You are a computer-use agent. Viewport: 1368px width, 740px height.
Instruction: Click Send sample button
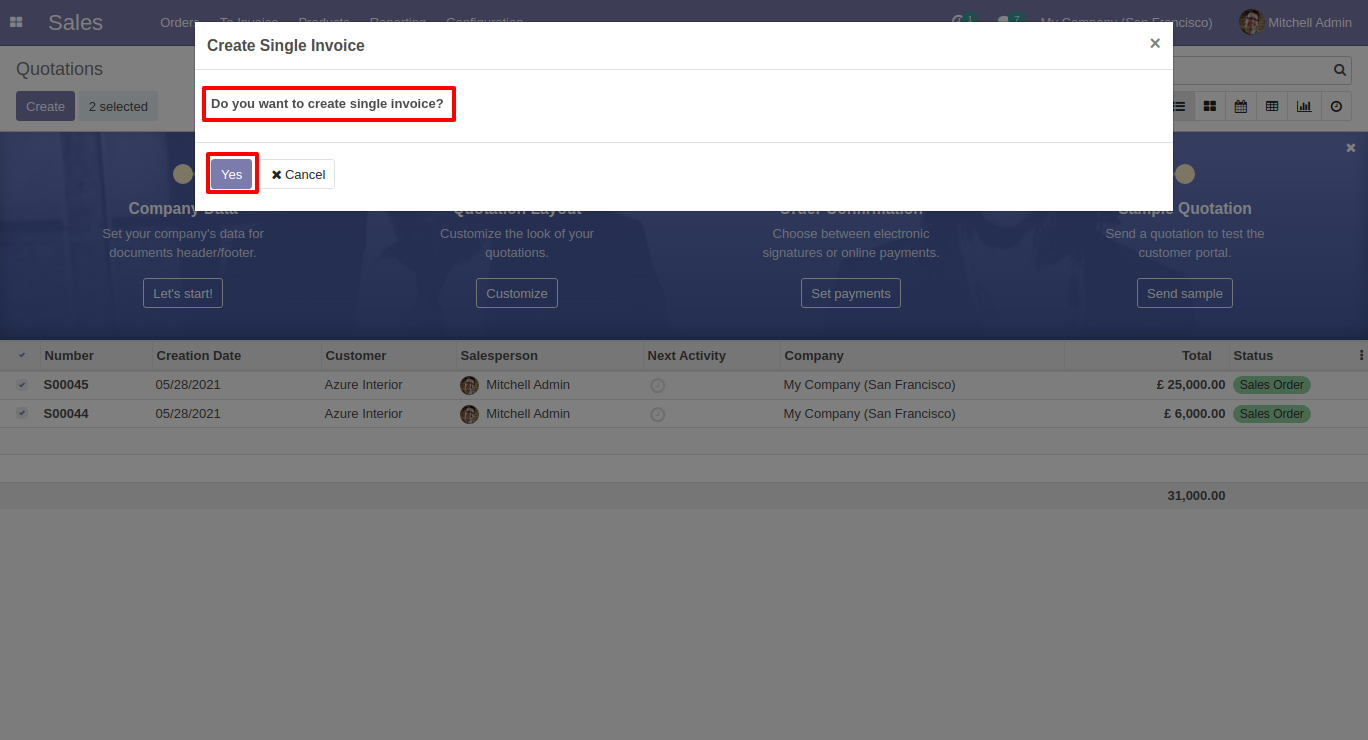[x=1185, y=293]
